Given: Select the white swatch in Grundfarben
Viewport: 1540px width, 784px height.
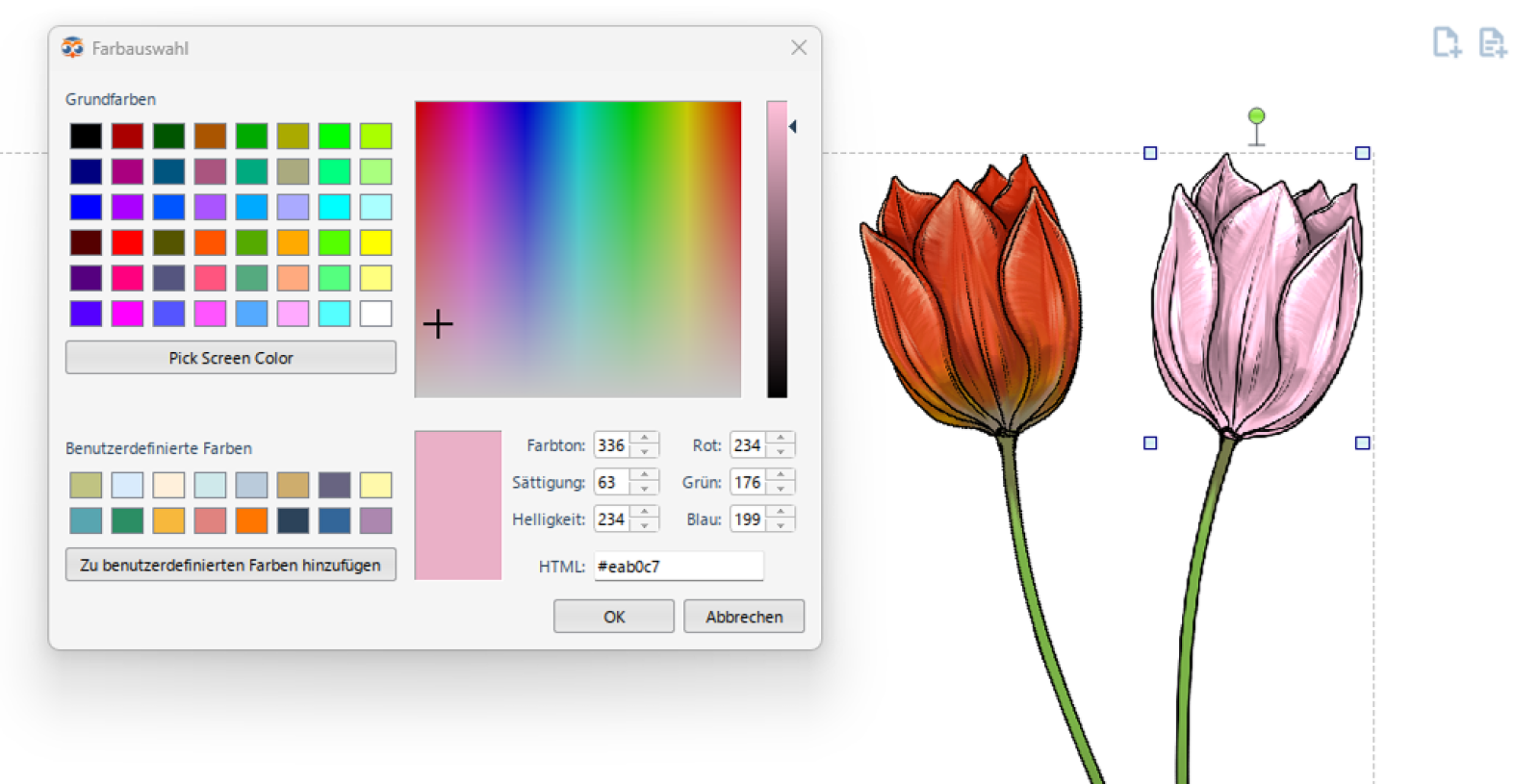Looking at the screenshot, I should coord(375,314).
